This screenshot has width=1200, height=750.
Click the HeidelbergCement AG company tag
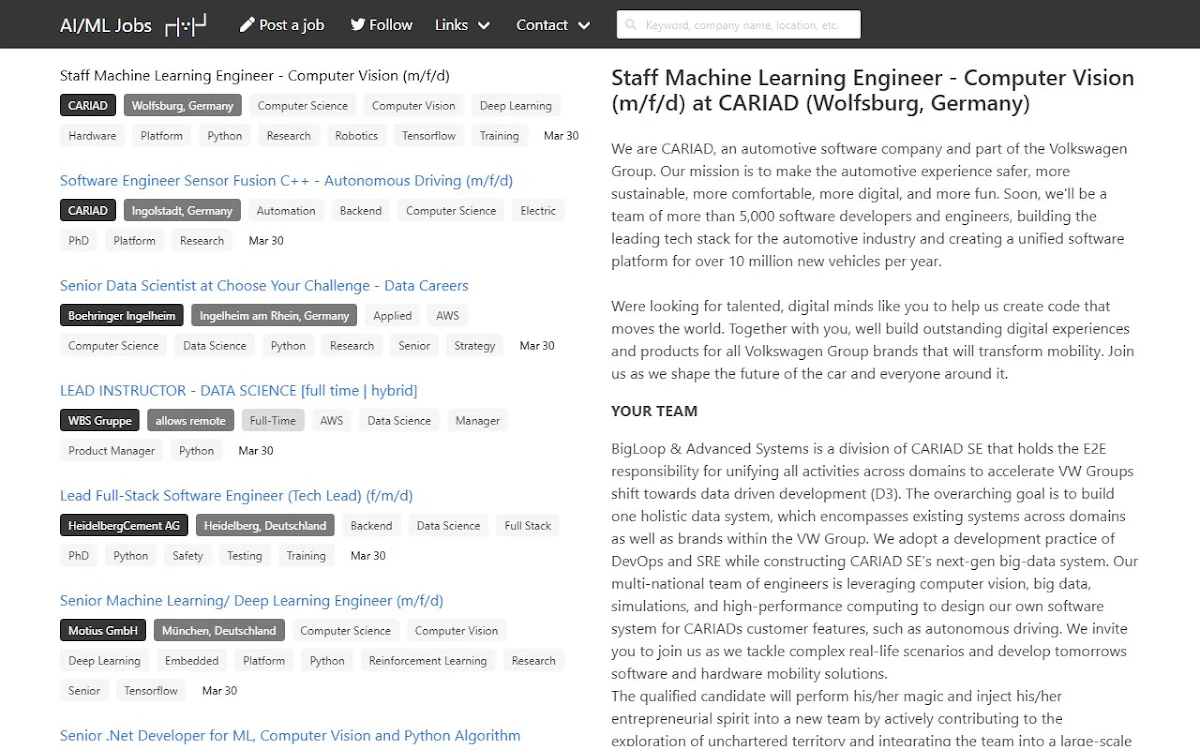[x=124, y=526]
